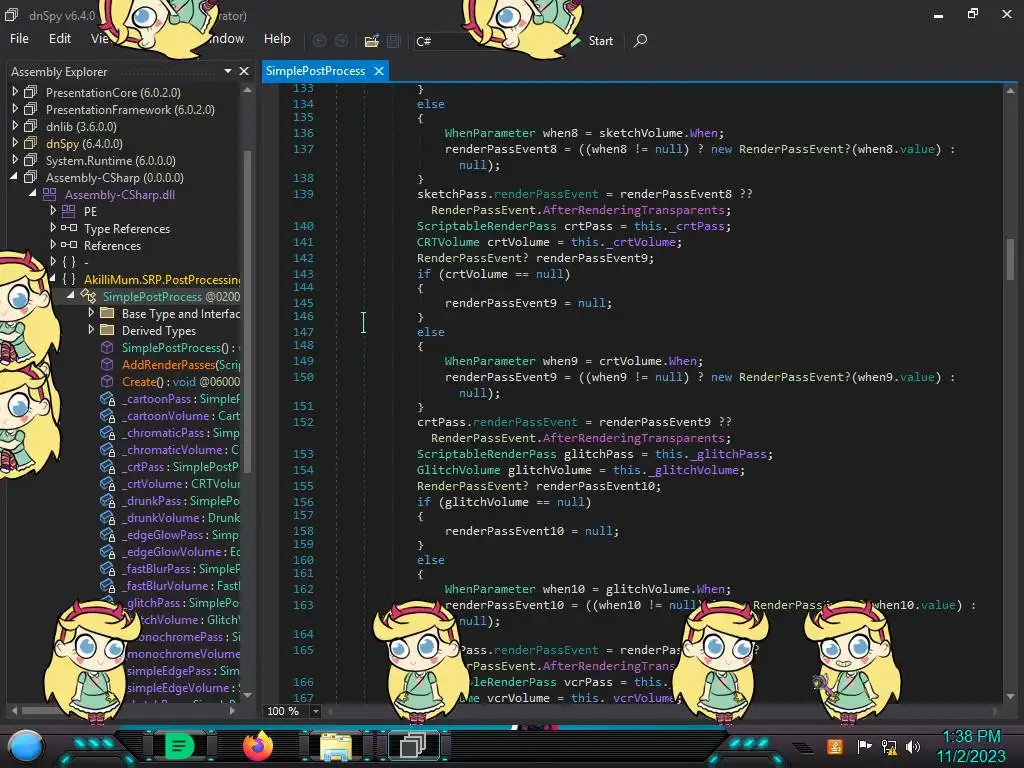Collapse the Assembly-CSharp (0.0.0.0) node
1024x768 pixels.
click(14, 177)
